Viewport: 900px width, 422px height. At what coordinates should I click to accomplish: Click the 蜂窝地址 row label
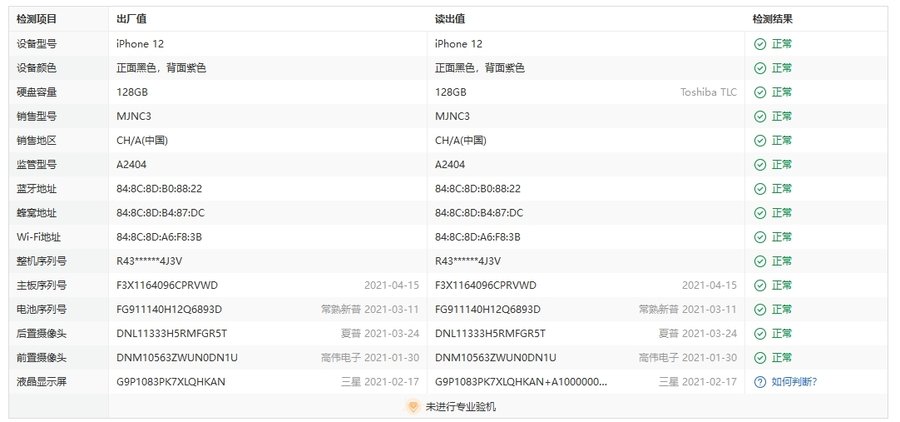36,213
